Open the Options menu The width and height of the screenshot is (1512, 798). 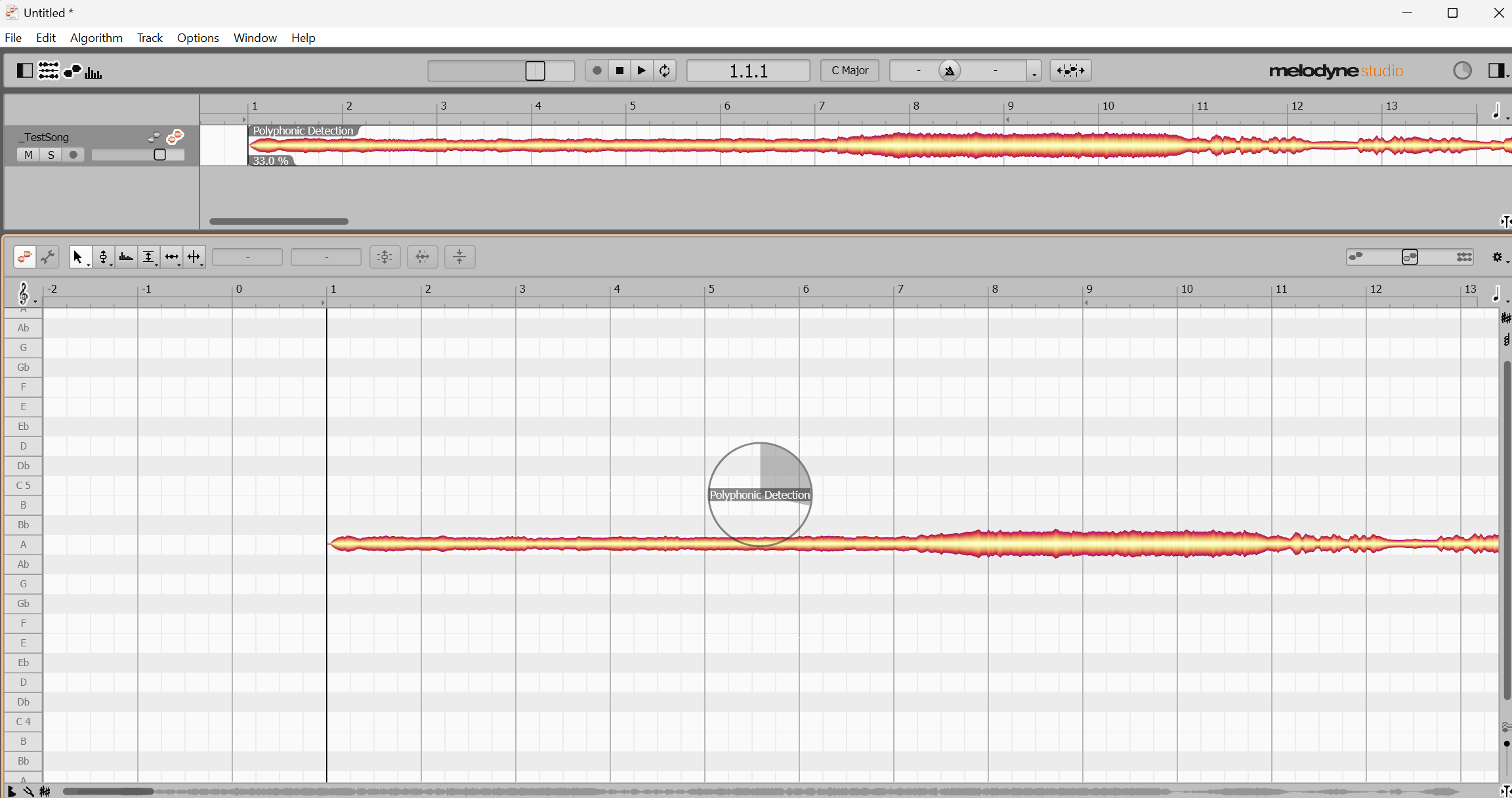pyautogui.click(x=198, y=37)
